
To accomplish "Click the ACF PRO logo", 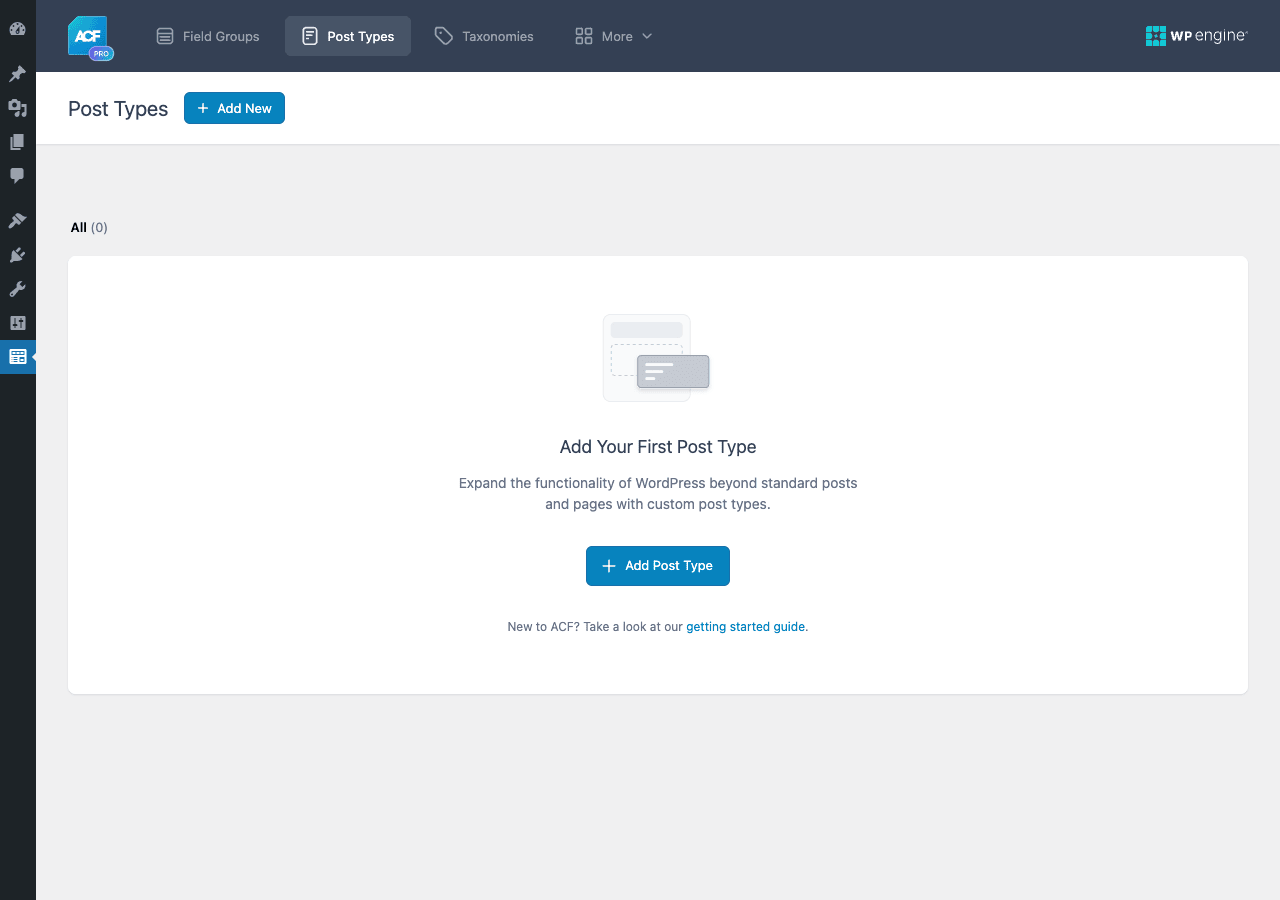I will 90,38.
